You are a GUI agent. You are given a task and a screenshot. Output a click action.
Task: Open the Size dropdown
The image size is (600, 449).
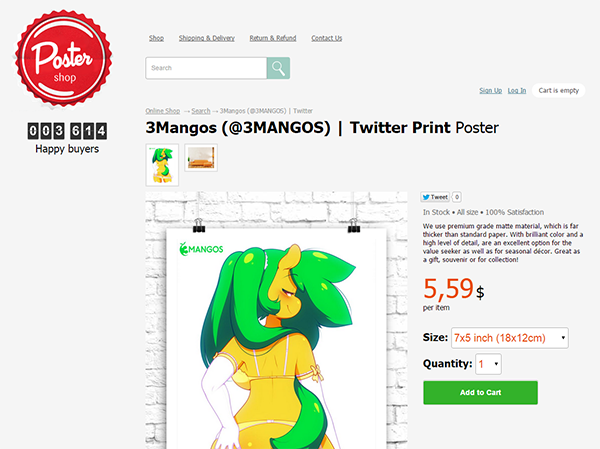tap(510, 338)
